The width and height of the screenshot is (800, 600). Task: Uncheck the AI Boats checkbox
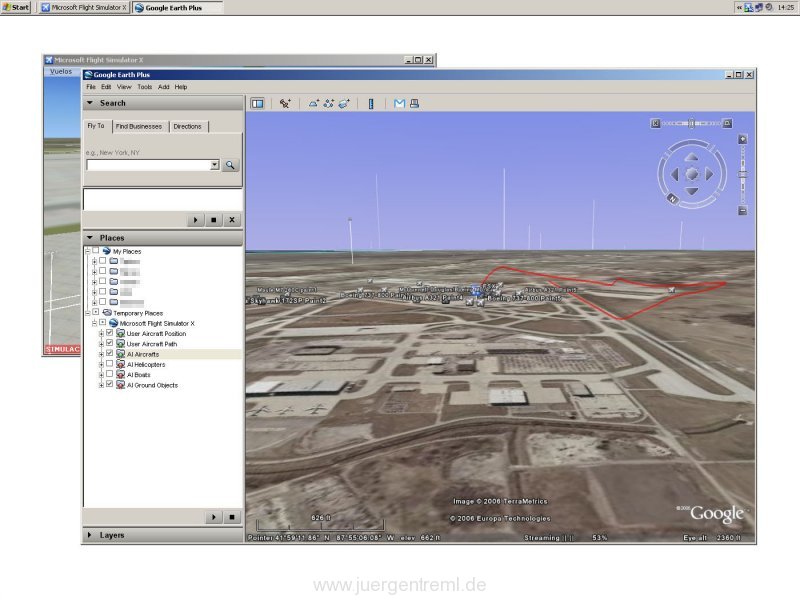pos(109,374)
